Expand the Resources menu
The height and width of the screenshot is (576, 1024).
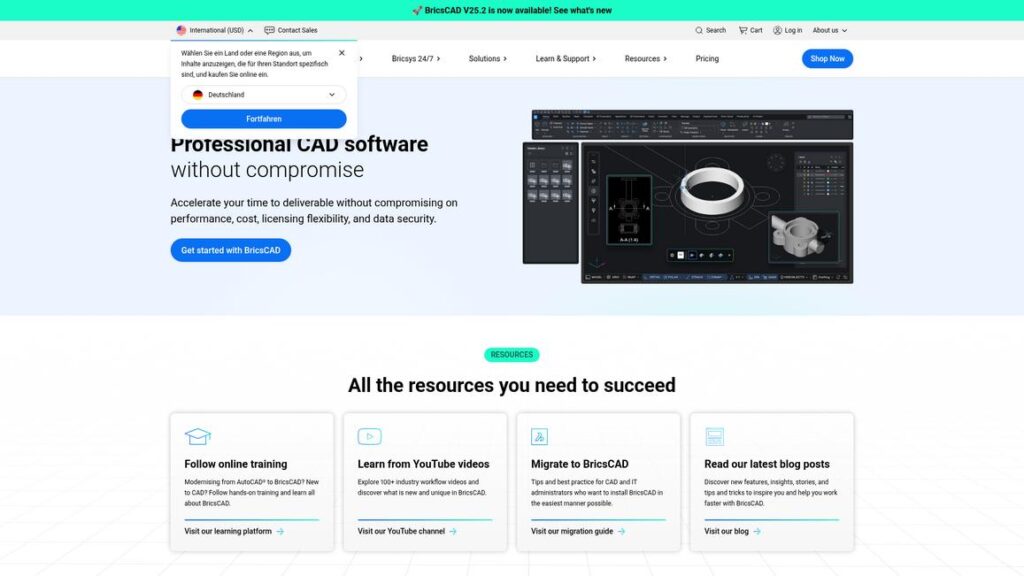coord(646,59)
